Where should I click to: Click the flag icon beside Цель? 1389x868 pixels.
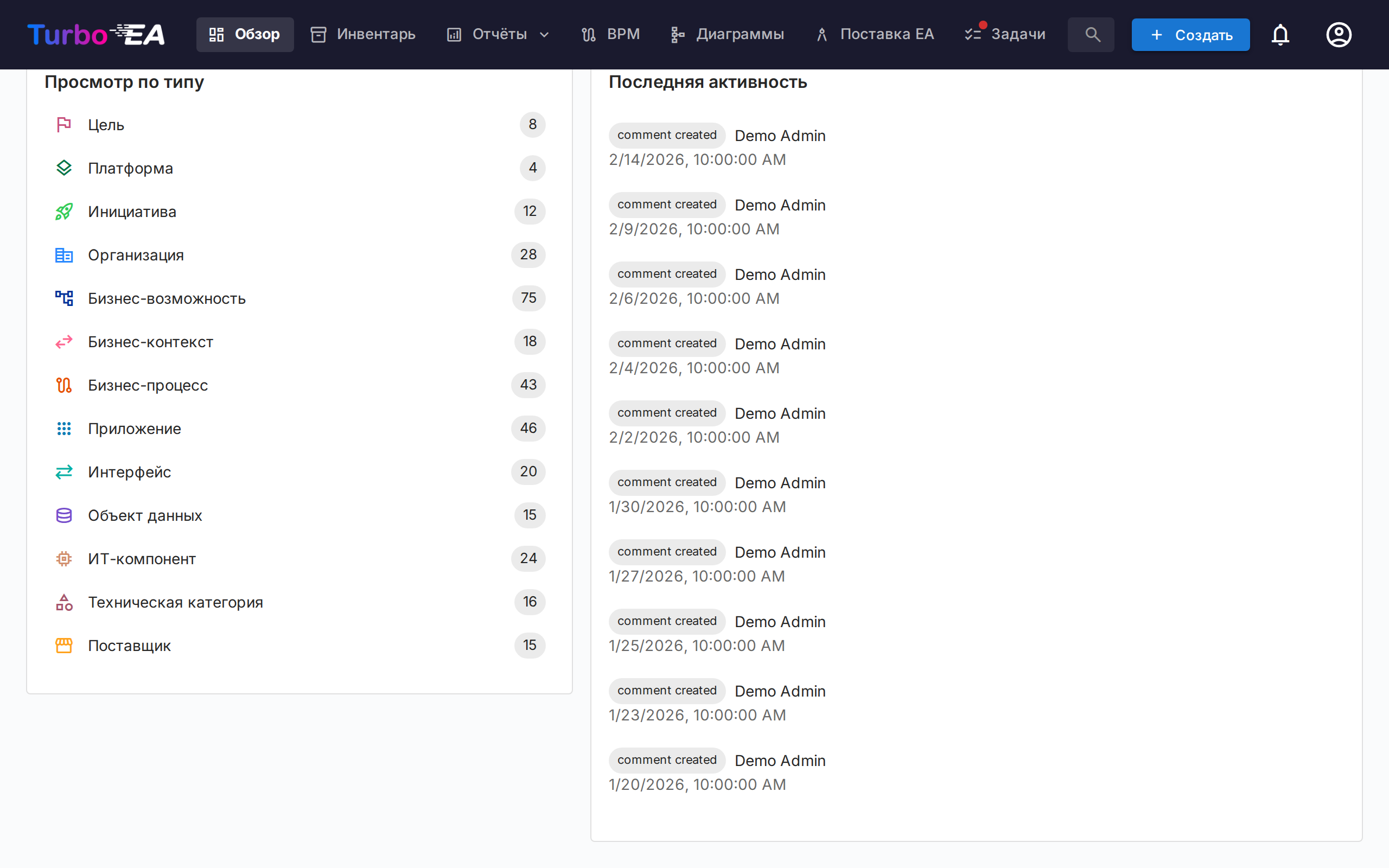[x=63, y=125]
